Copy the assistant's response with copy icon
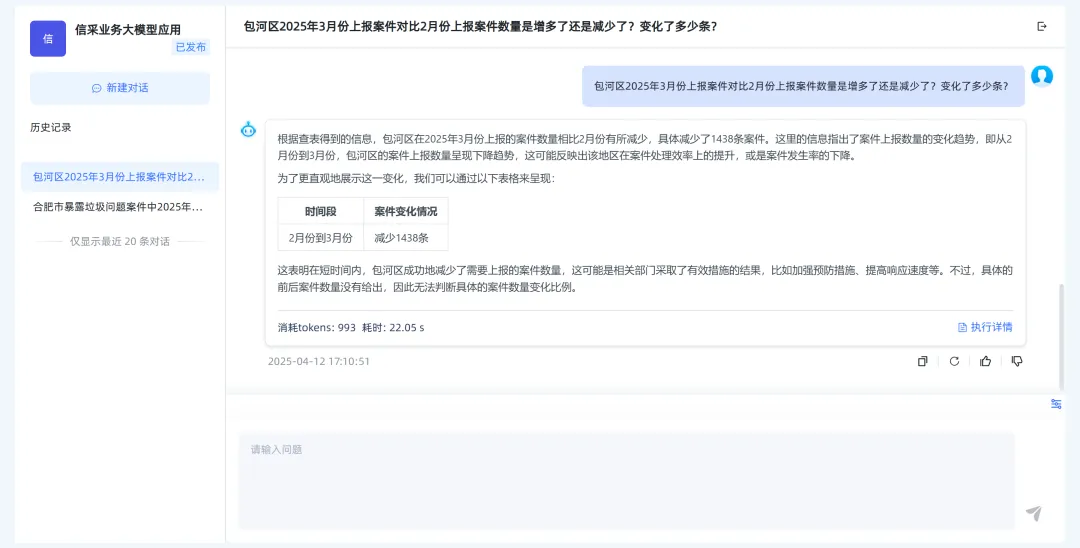The image size is (1080, 548). pos(922,361)
